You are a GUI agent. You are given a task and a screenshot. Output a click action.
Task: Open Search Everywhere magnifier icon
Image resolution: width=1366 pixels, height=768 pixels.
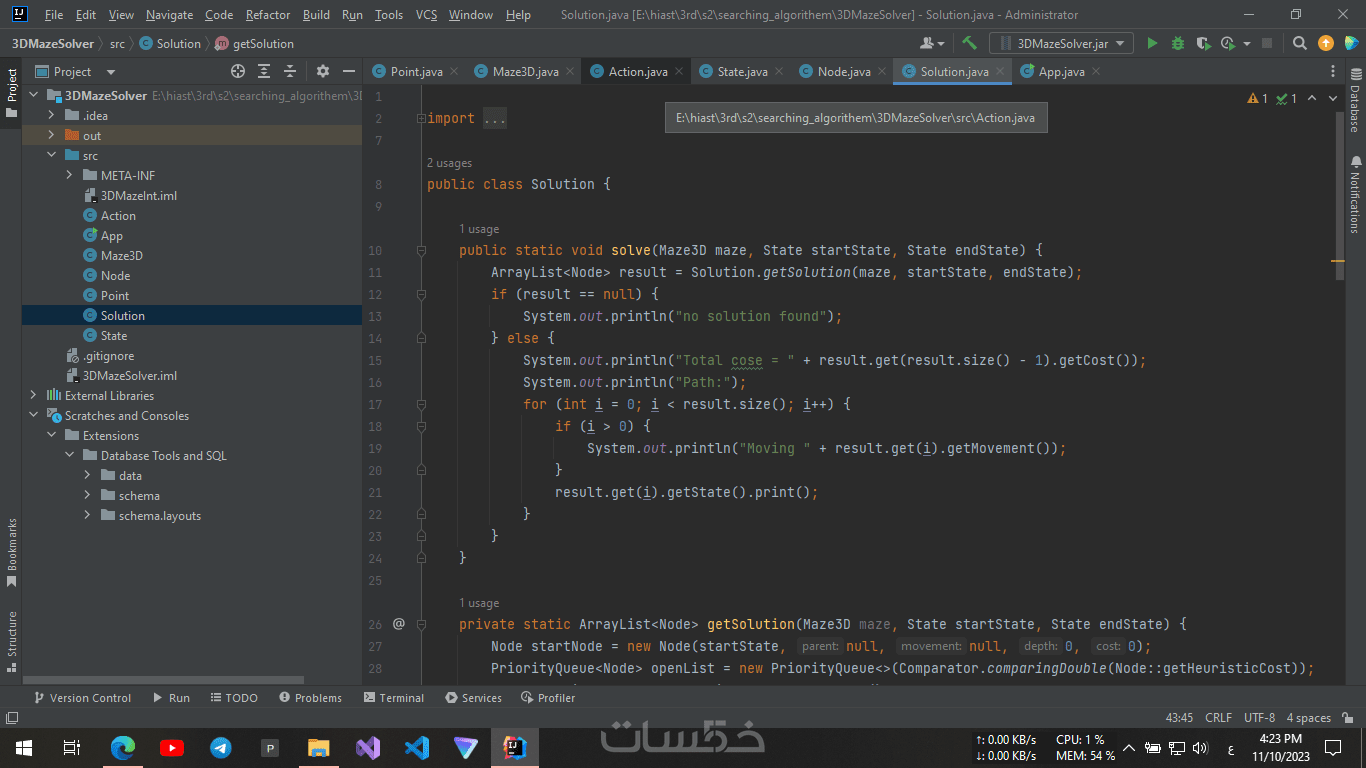click(x=1299, y=43)
